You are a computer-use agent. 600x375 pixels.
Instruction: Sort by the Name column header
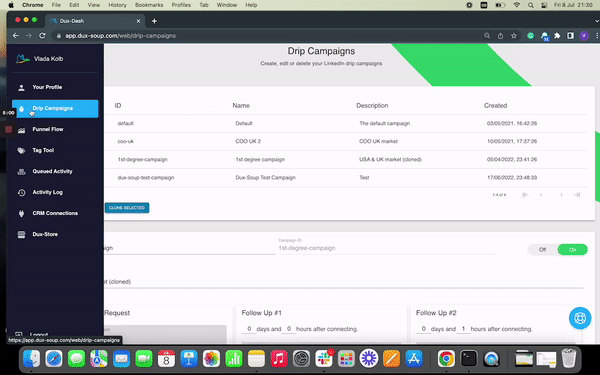(x=241, y=106)
